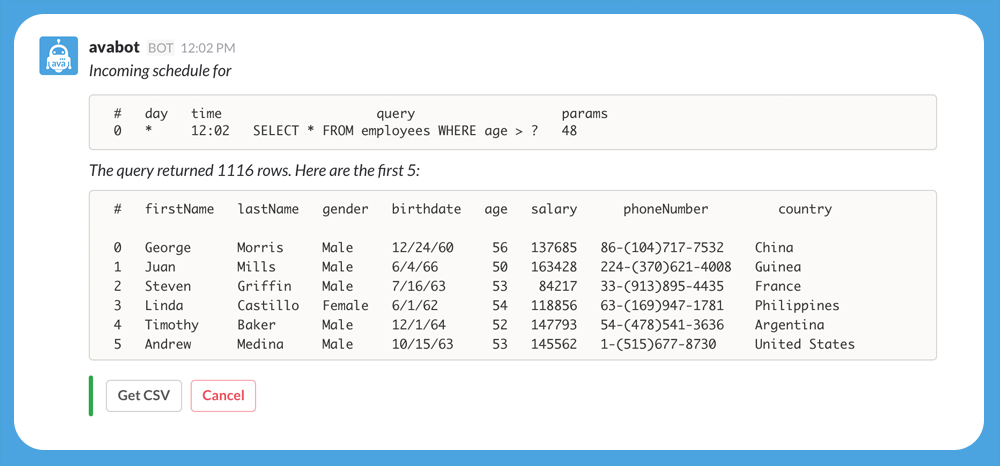
Task: Click the age value 56
Action: point(500,247)
